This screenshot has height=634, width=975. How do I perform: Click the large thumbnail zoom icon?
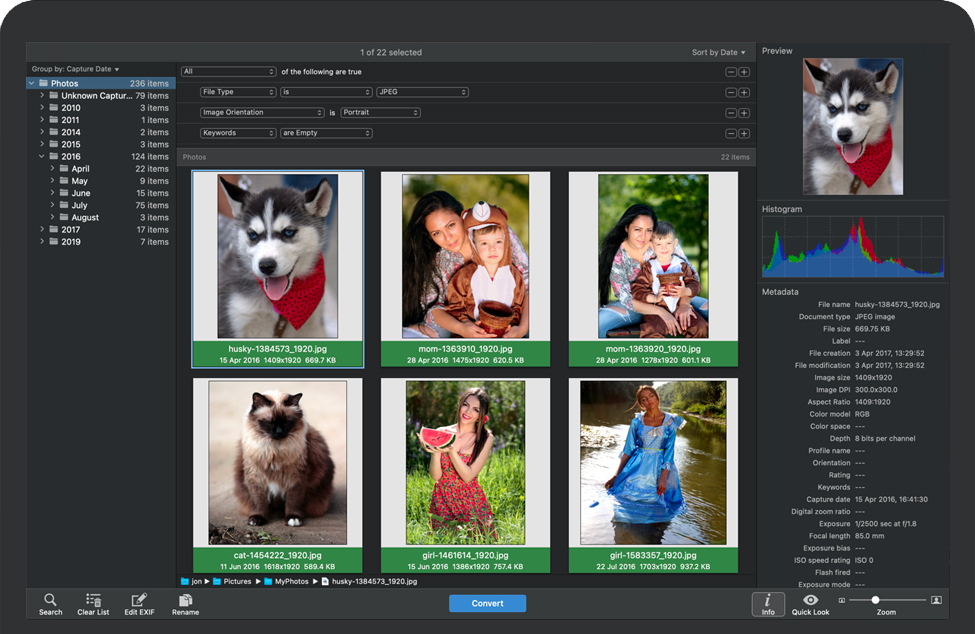936,600
